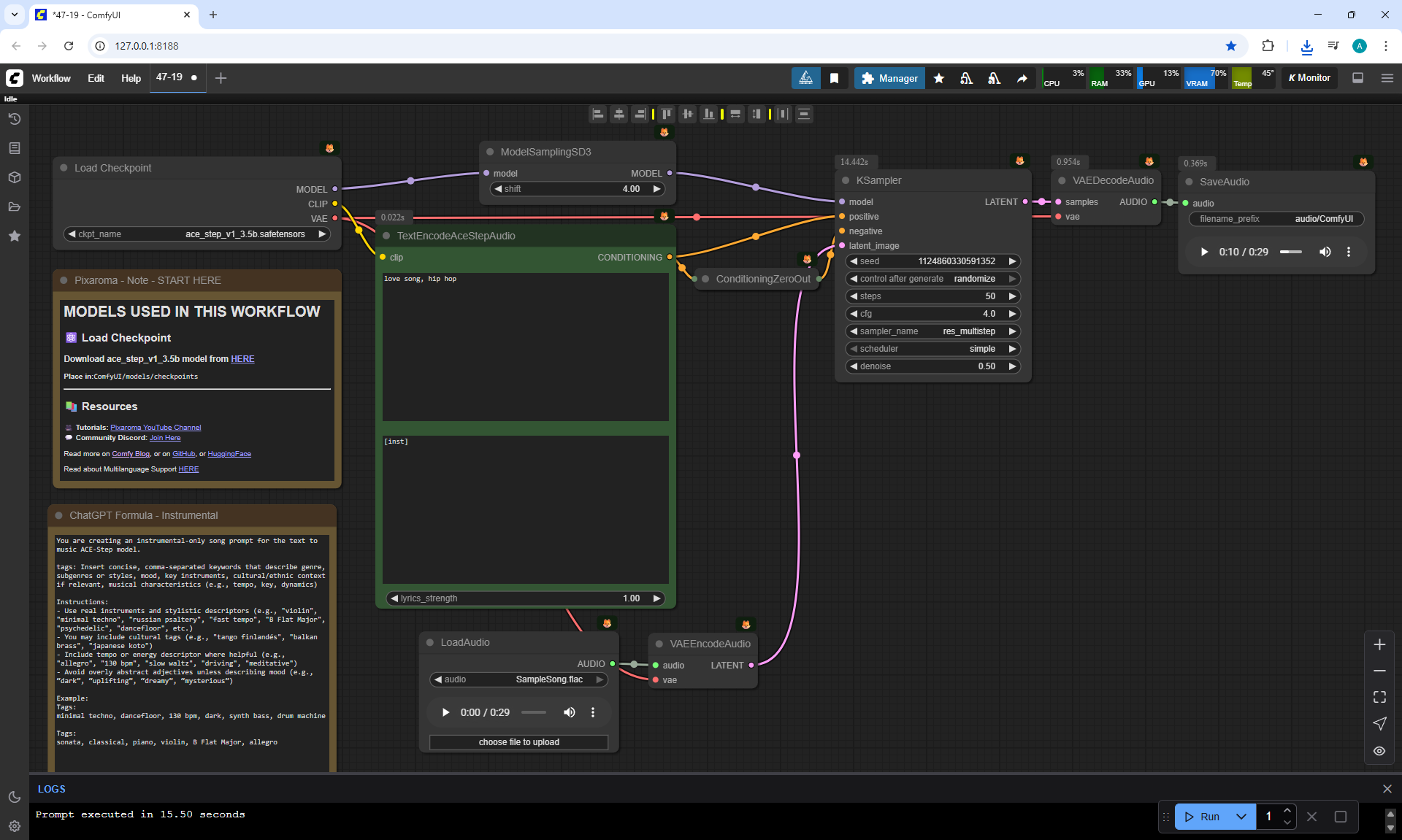Viewport: 1402px width, 840px height.
Task: Click the align left nodes icon
Action: (x=597, y=114)
